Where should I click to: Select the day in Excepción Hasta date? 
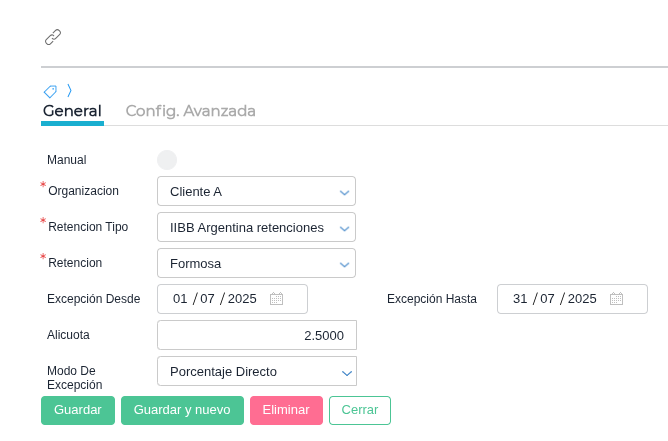pos(520,299)
